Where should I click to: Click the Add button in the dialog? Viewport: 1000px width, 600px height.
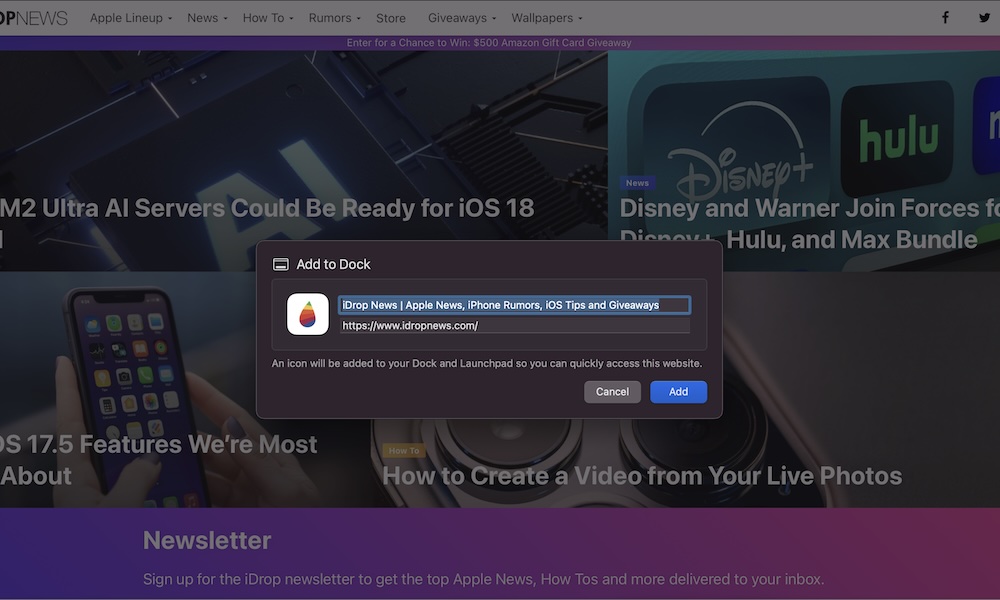click(x=679, y=392)
